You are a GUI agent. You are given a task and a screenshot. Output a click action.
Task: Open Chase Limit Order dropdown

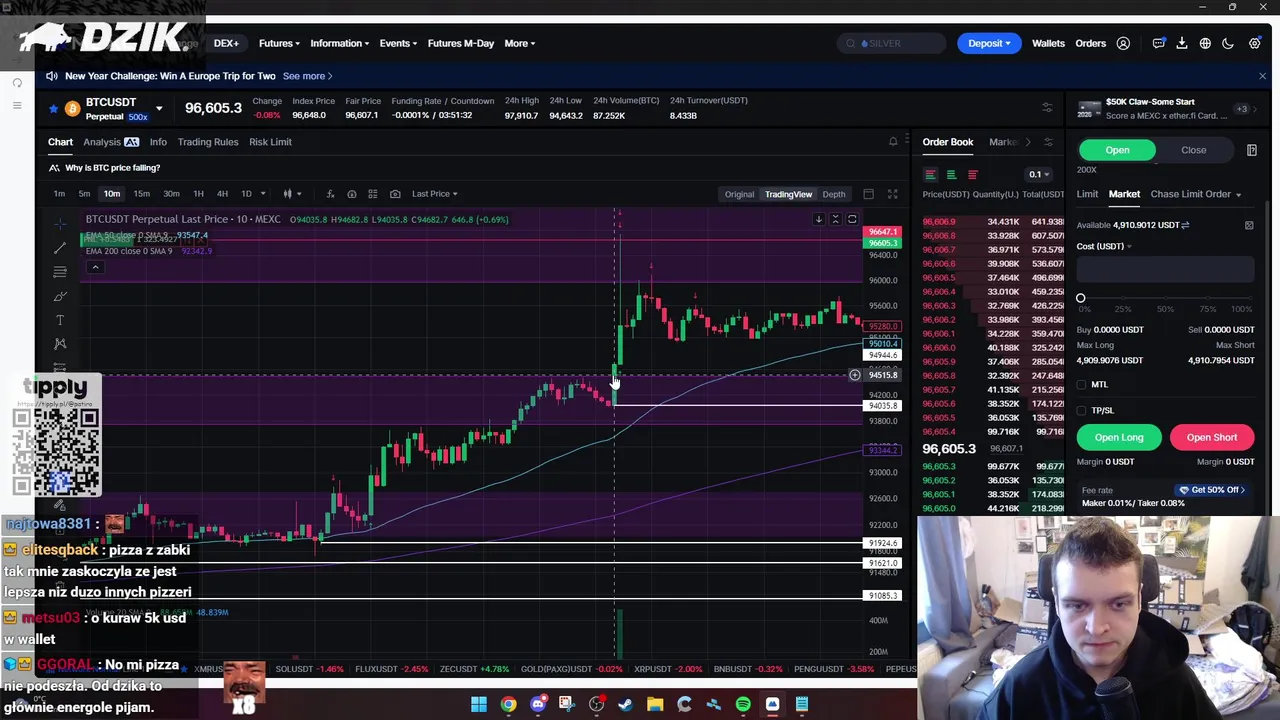[x=1196, y=194]
